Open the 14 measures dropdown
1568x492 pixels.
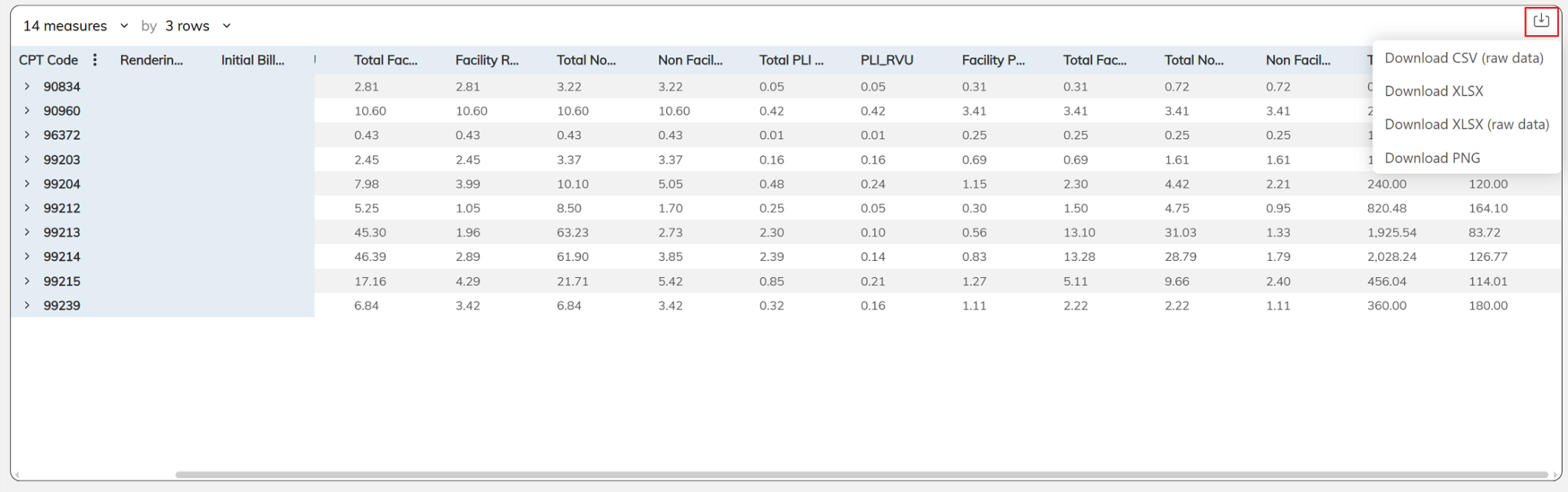coord(75,26)
